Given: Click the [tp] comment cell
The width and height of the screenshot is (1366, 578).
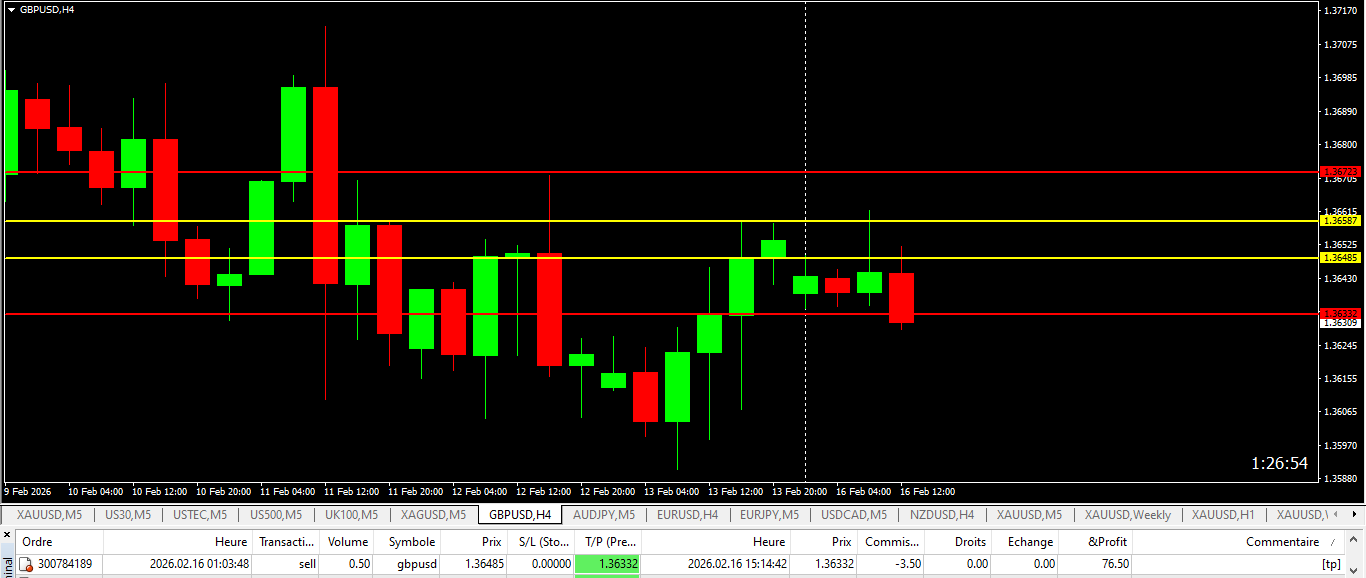Looking at the screenshot, I should click(1331, 564).
